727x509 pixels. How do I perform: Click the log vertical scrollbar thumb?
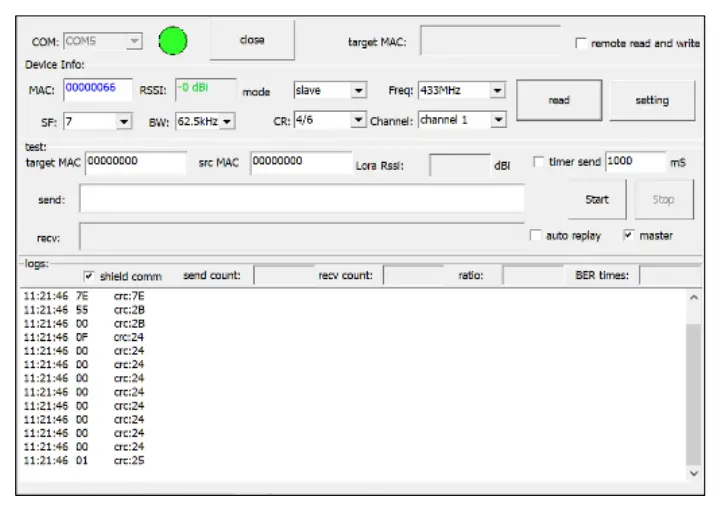[x=694, y=394]
